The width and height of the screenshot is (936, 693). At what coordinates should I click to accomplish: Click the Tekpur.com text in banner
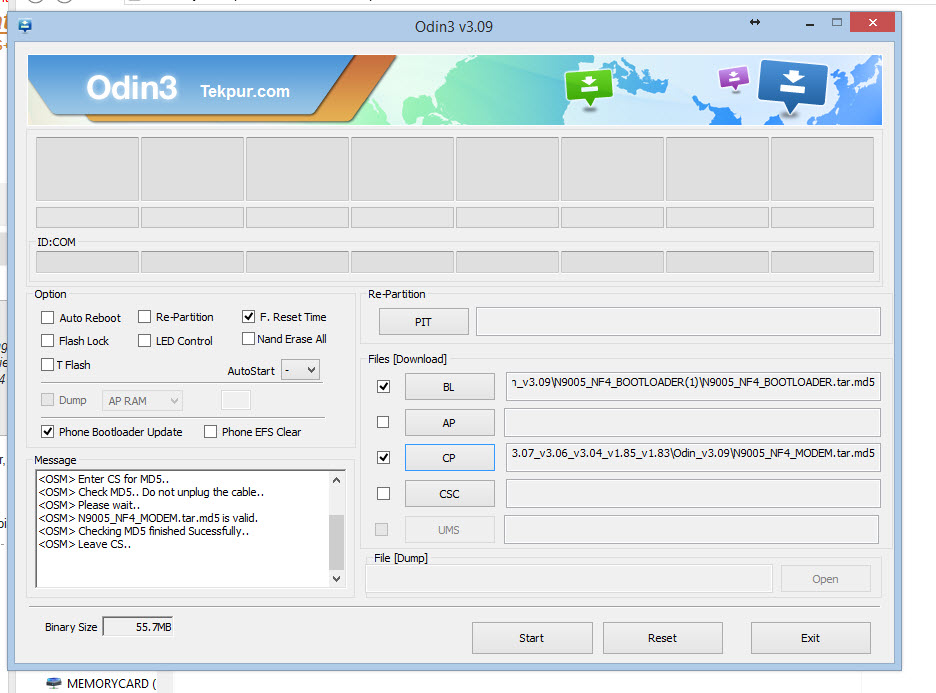pyautogui.click(x=245, y=91)
